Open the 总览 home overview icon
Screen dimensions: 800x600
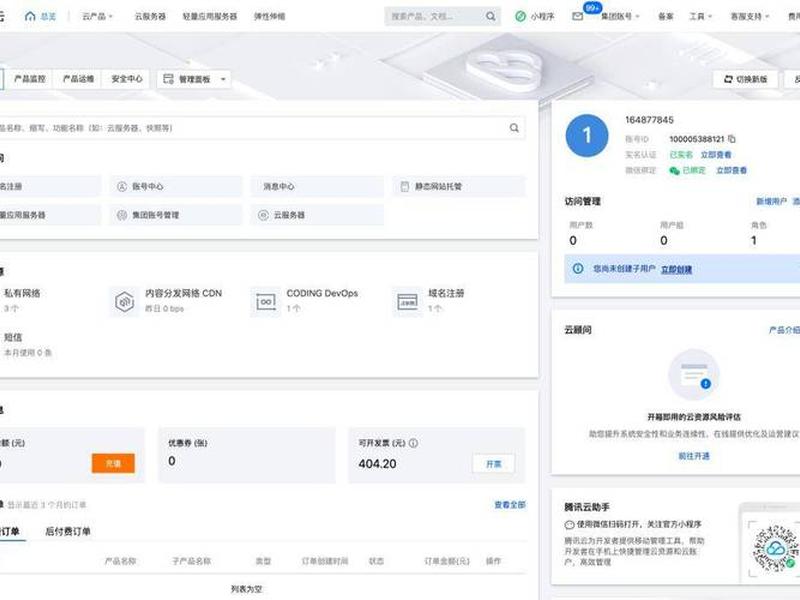click(x=30, y=16)
